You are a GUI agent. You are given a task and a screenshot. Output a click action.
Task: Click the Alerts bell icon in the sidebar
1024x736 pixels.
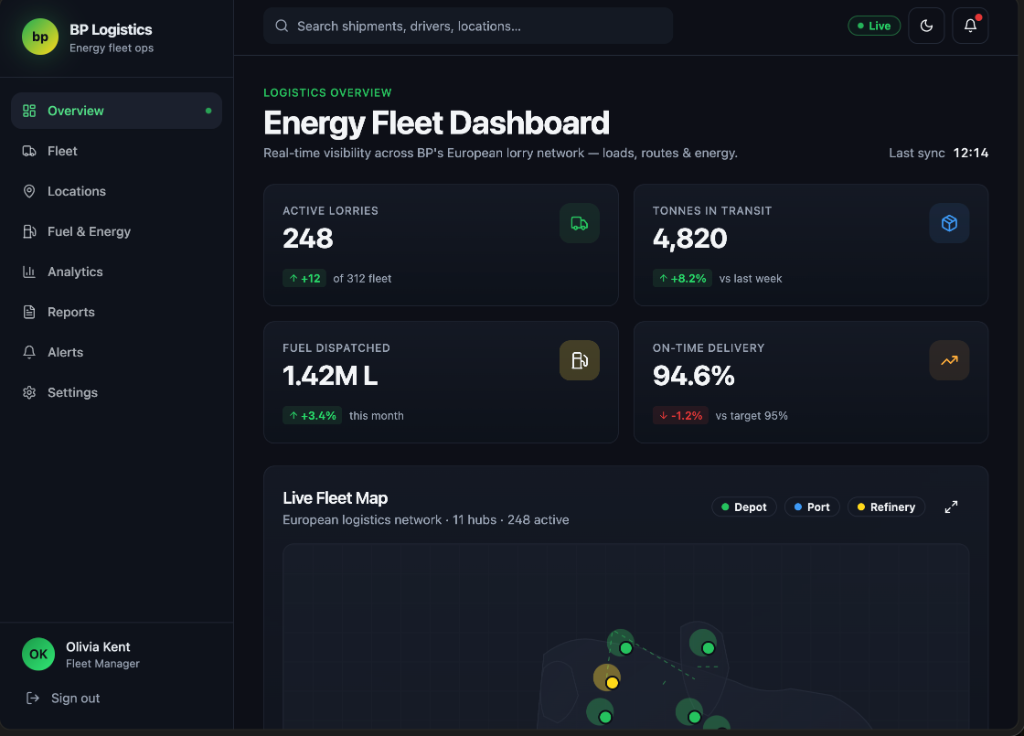click(x=29, y=352)
